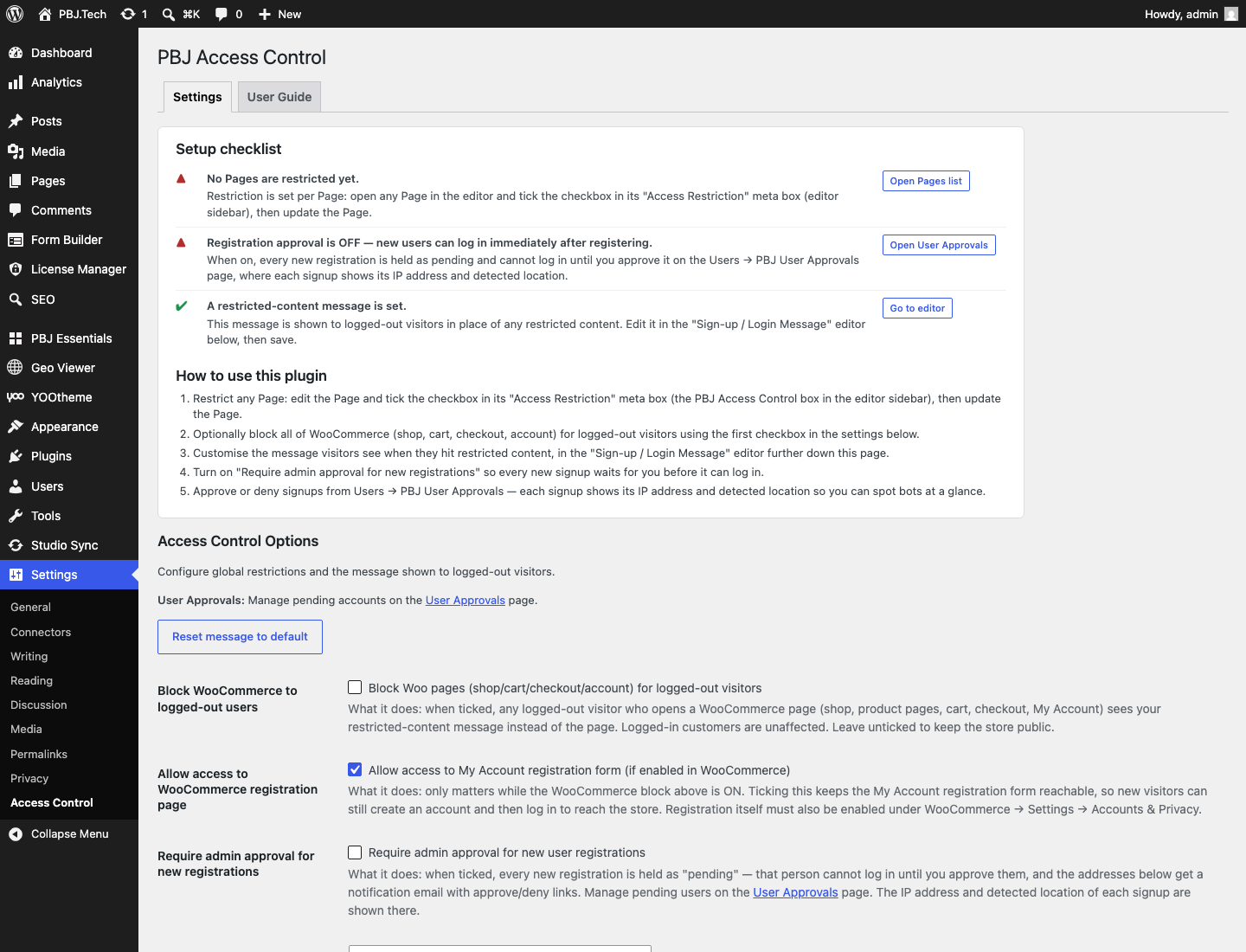Click the Appearance paintbrush icon
The height and width of the screenshot is (952, 1246).
point(16,427)
